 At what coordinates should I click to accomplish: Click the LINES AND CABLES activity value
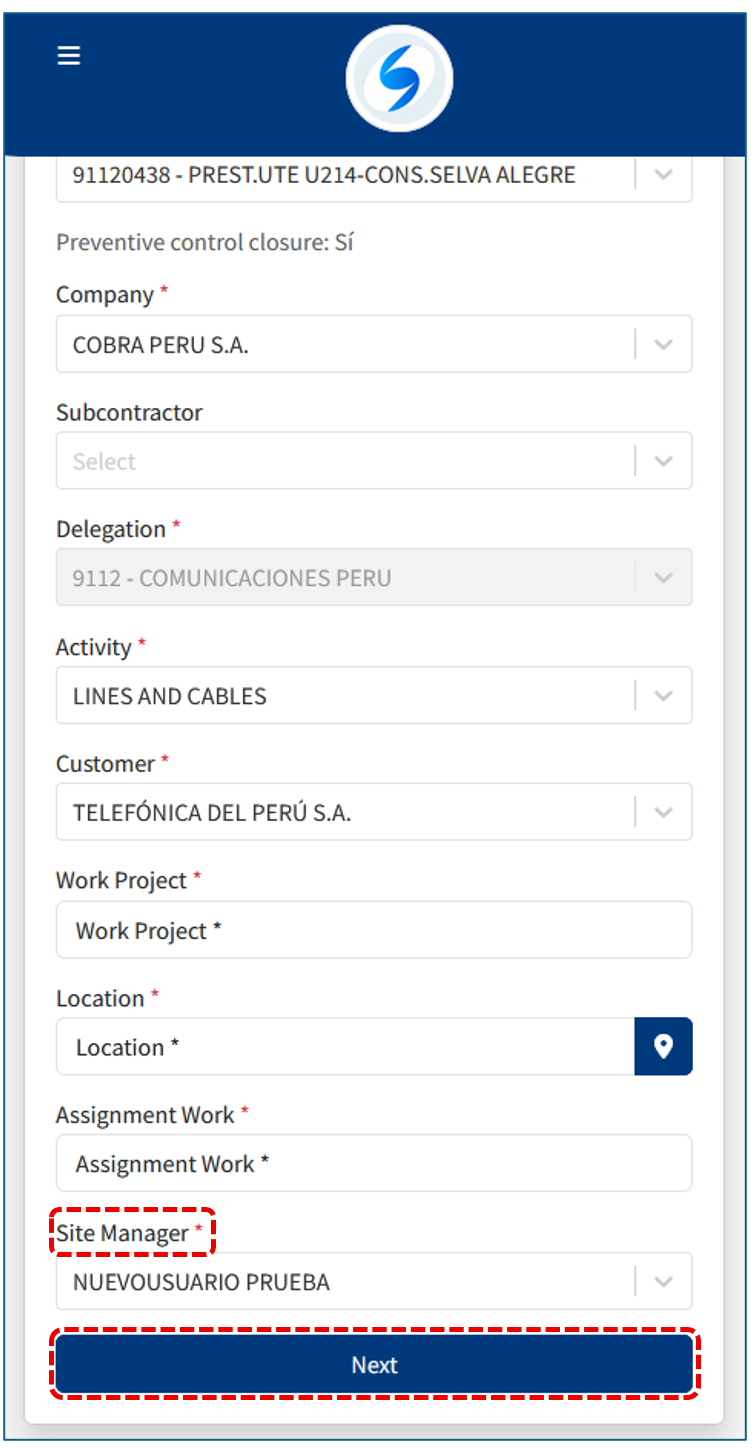[170, 696]
